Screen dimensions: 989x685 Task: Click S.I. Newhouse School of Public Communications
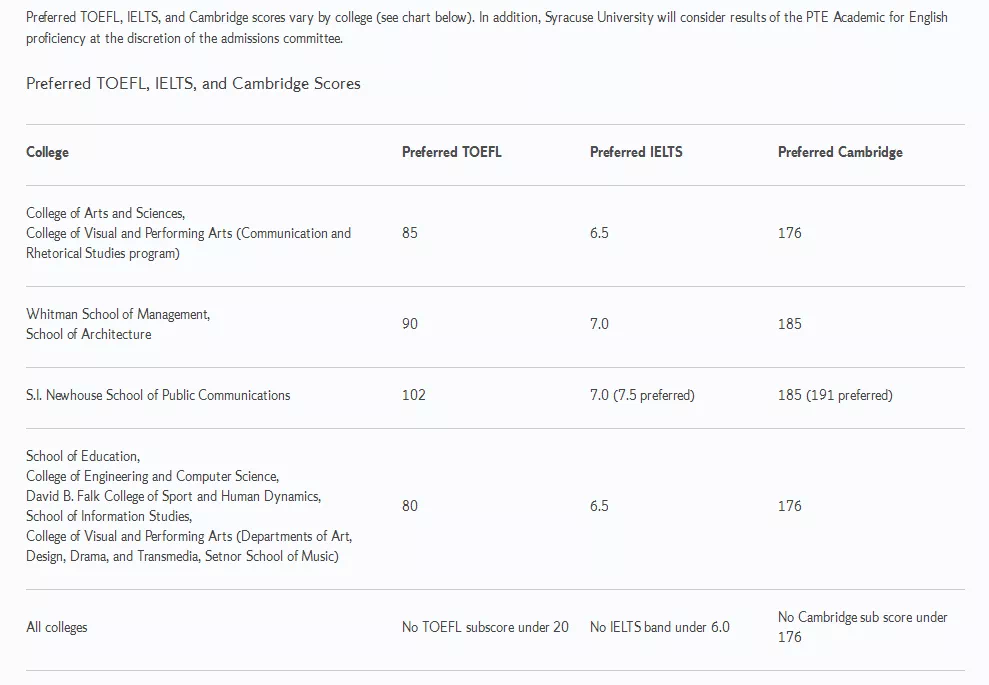158,395
